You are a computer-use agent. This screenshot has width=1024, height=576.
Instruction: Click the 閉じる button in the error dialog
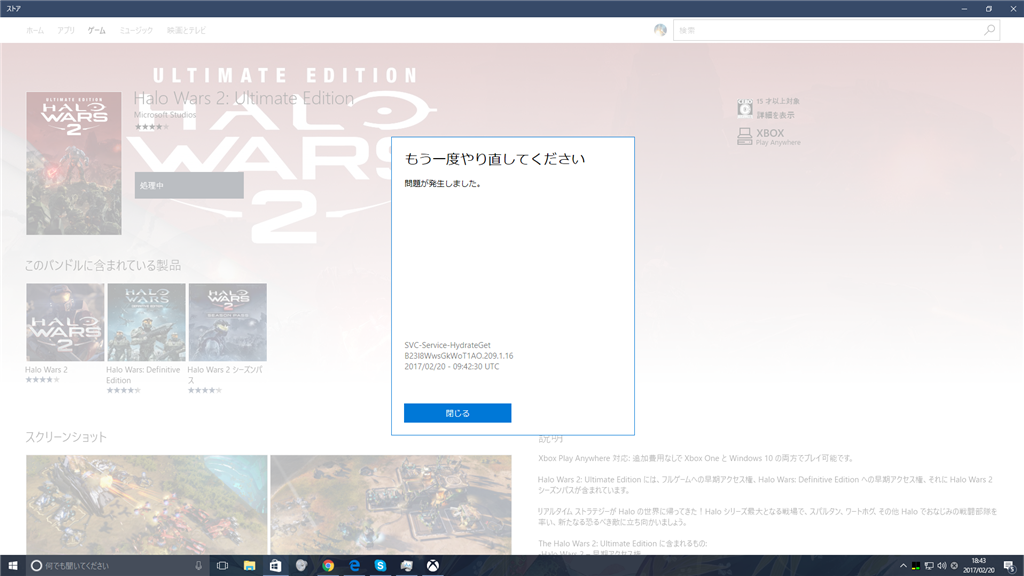click(x=457, y=413)
